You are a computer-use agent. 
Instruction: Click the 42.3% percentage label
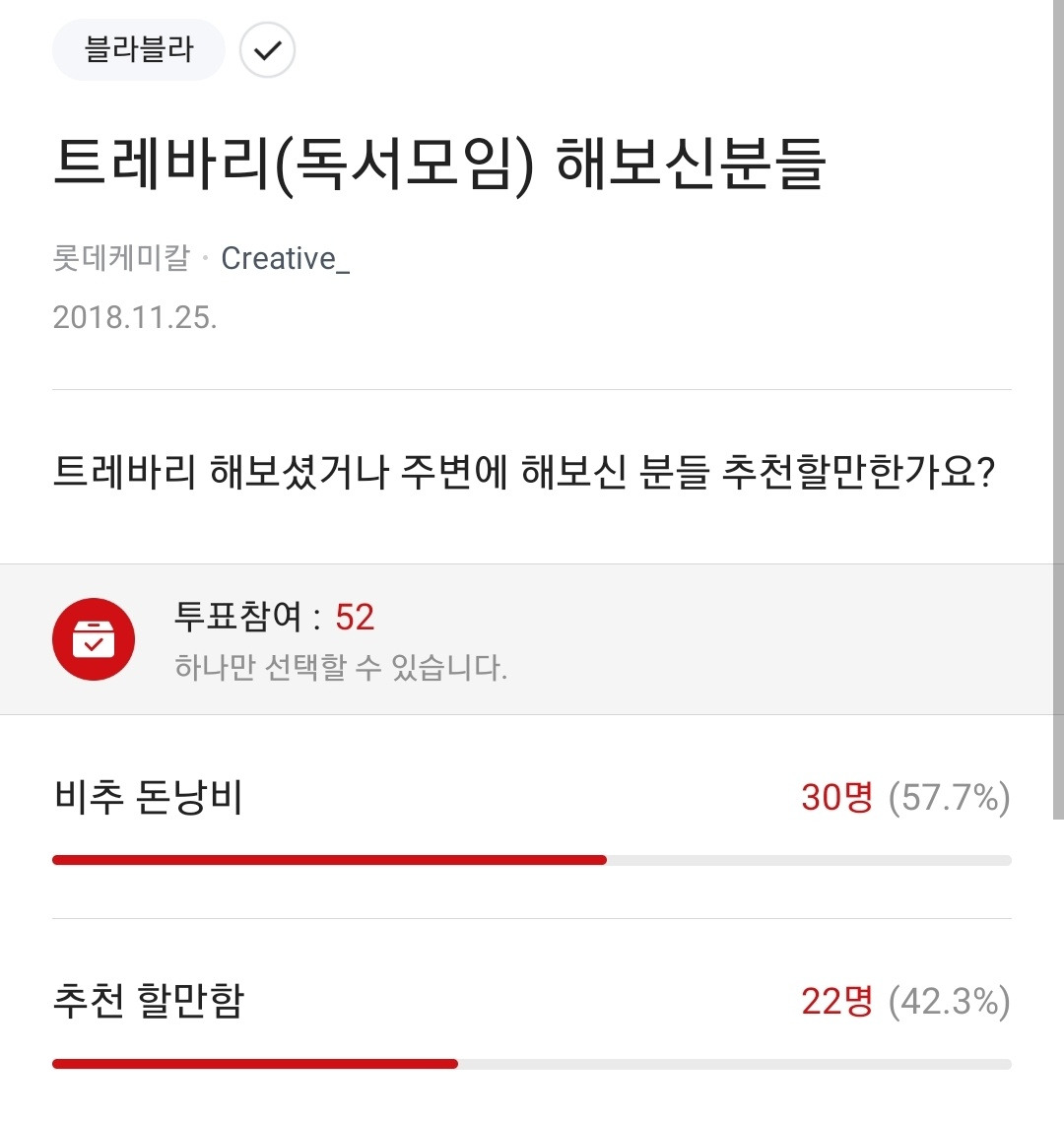coord(950,1001)
